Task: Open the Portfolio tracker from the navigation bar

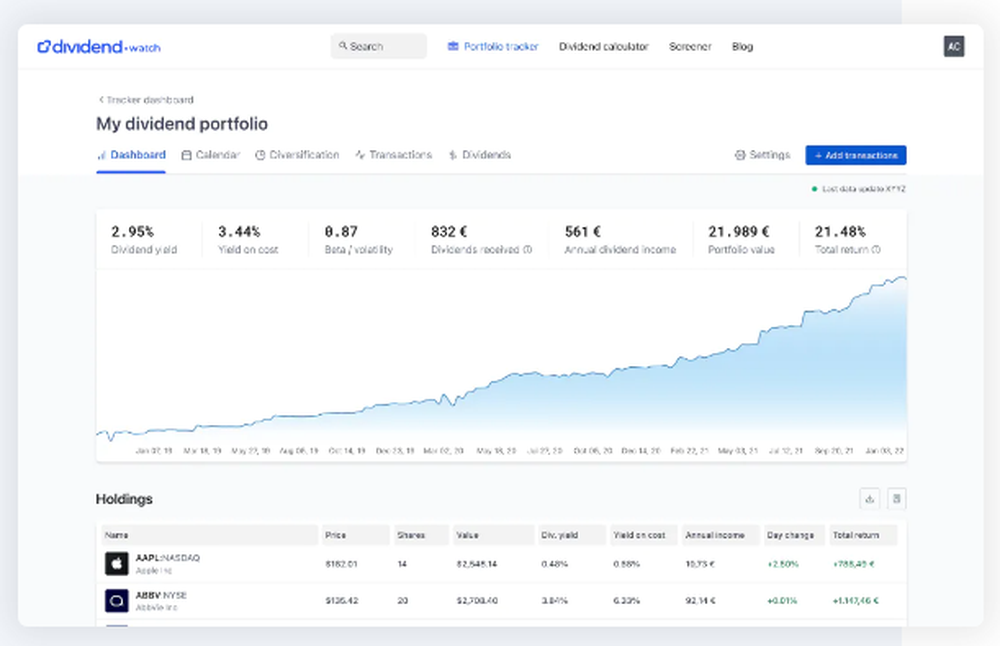Action: pos(493,46)
